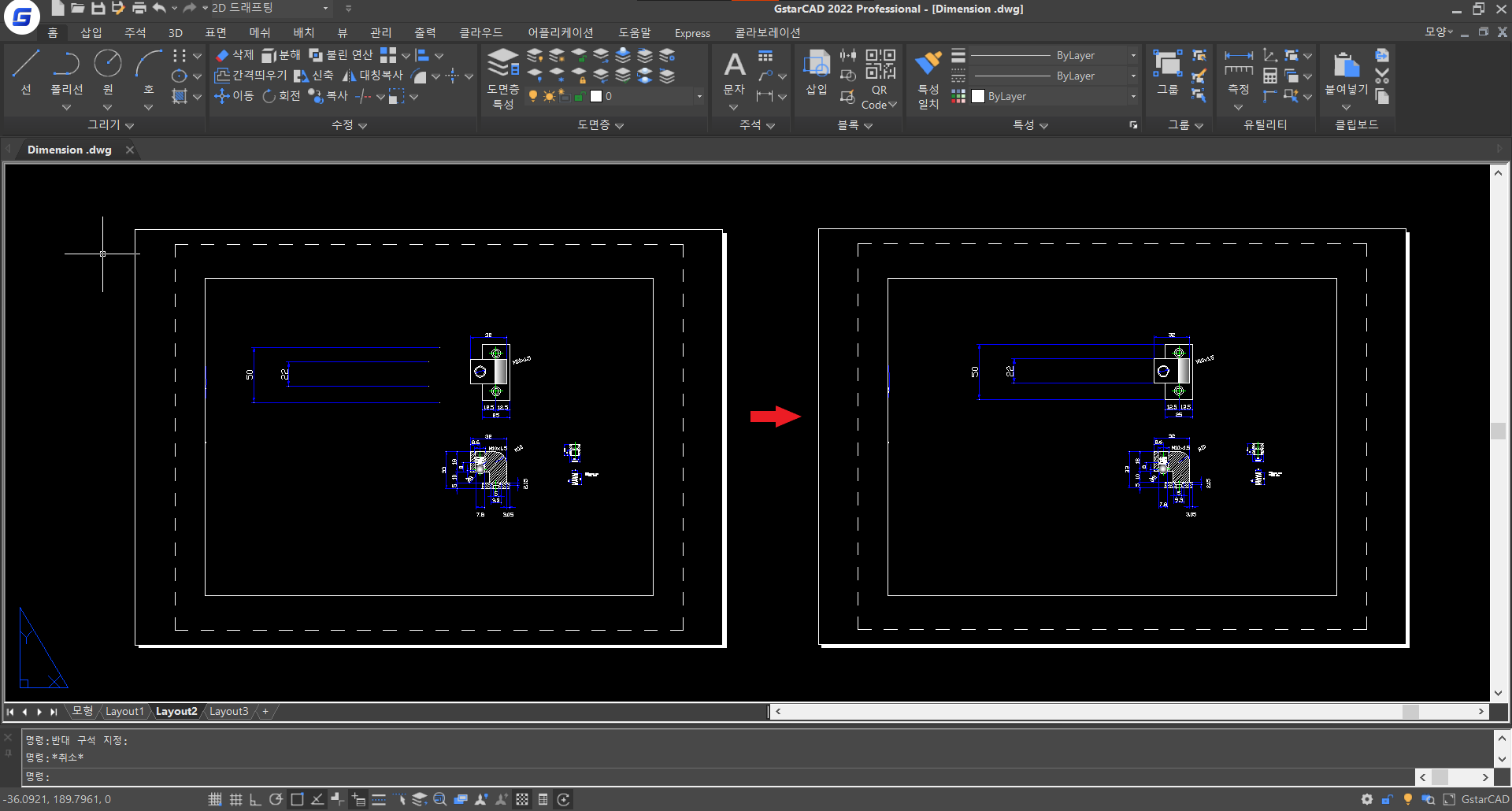The height and width of the screenshot is (811, 1512).
Task: Open the 모양 appearance menu
Action: coord(1439,32)
